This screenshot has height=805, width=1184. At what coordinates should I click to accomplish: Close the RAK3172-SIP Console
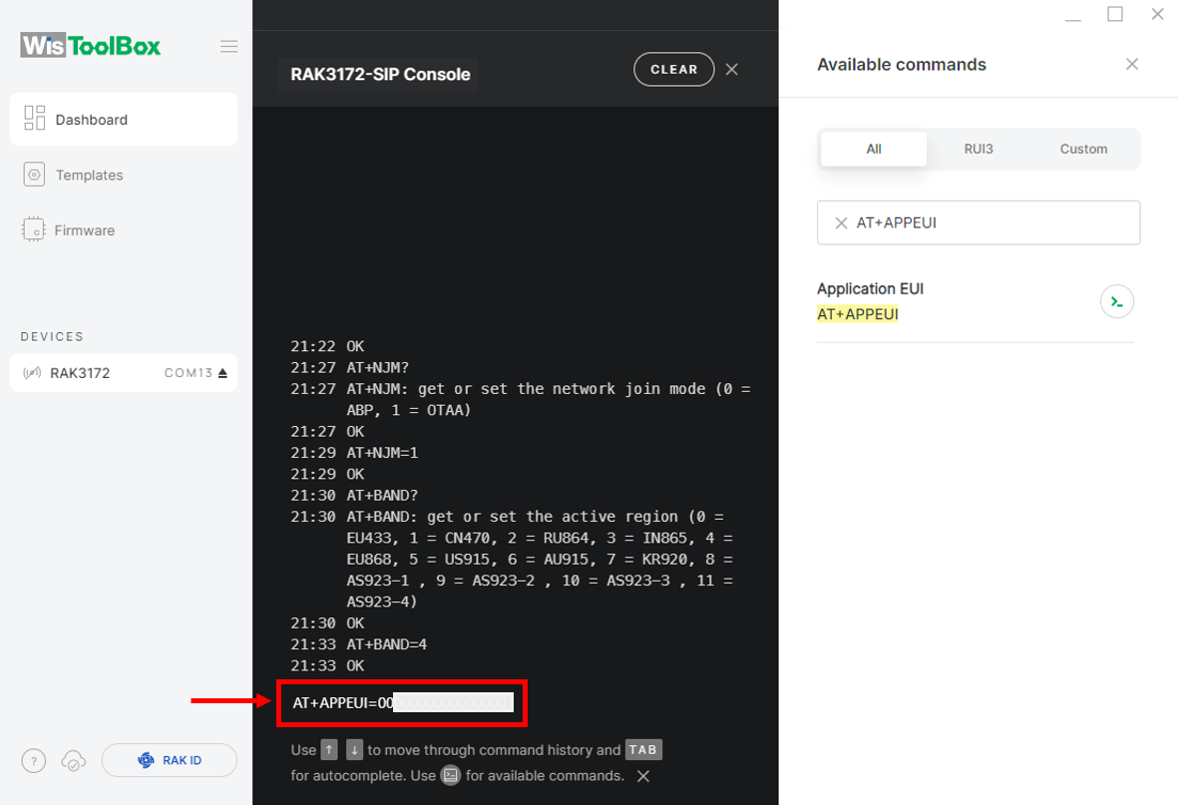coord(732,69)
